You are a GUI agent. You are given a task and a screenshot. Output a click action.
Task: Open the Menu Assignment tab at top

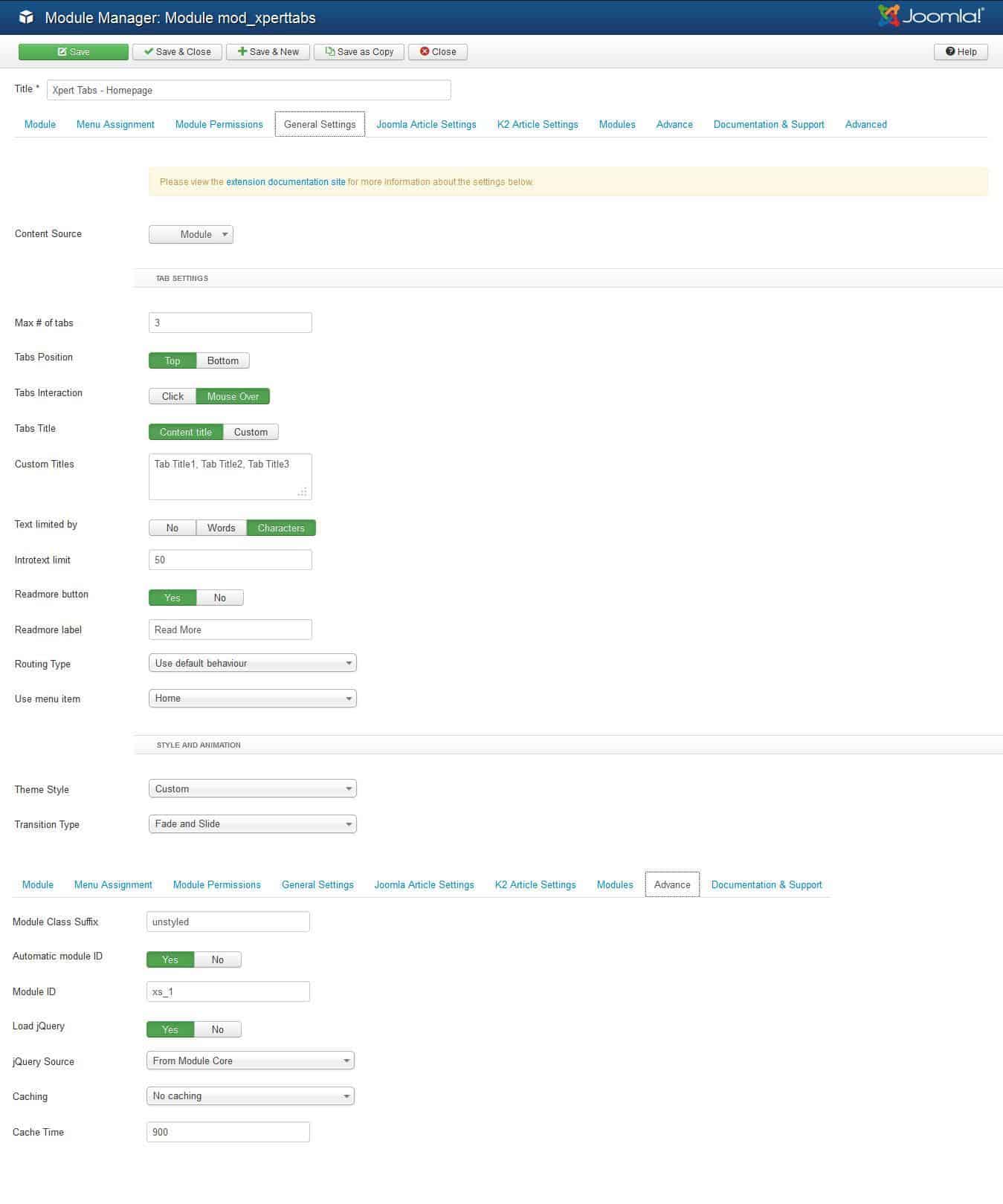click(115, 125)
